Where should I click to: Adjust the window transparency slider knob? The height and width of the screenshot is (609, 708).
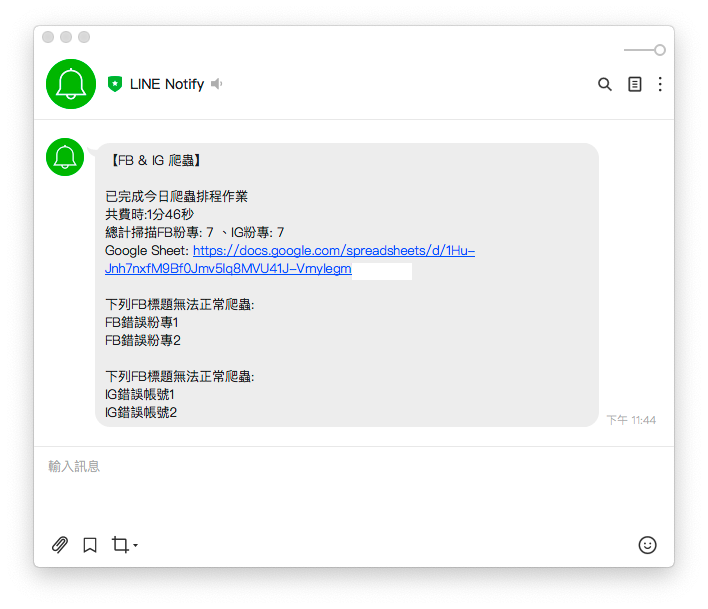pos(660,50)
